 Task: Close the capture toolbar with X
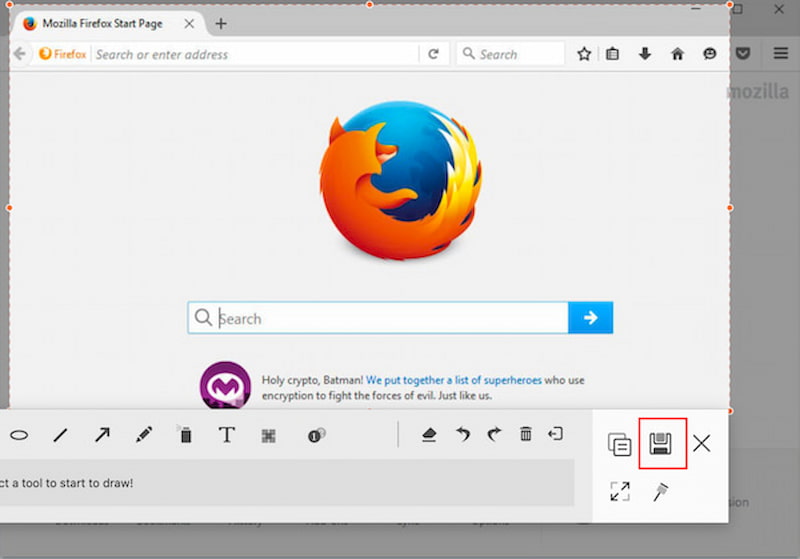click(x=702, y=444)
